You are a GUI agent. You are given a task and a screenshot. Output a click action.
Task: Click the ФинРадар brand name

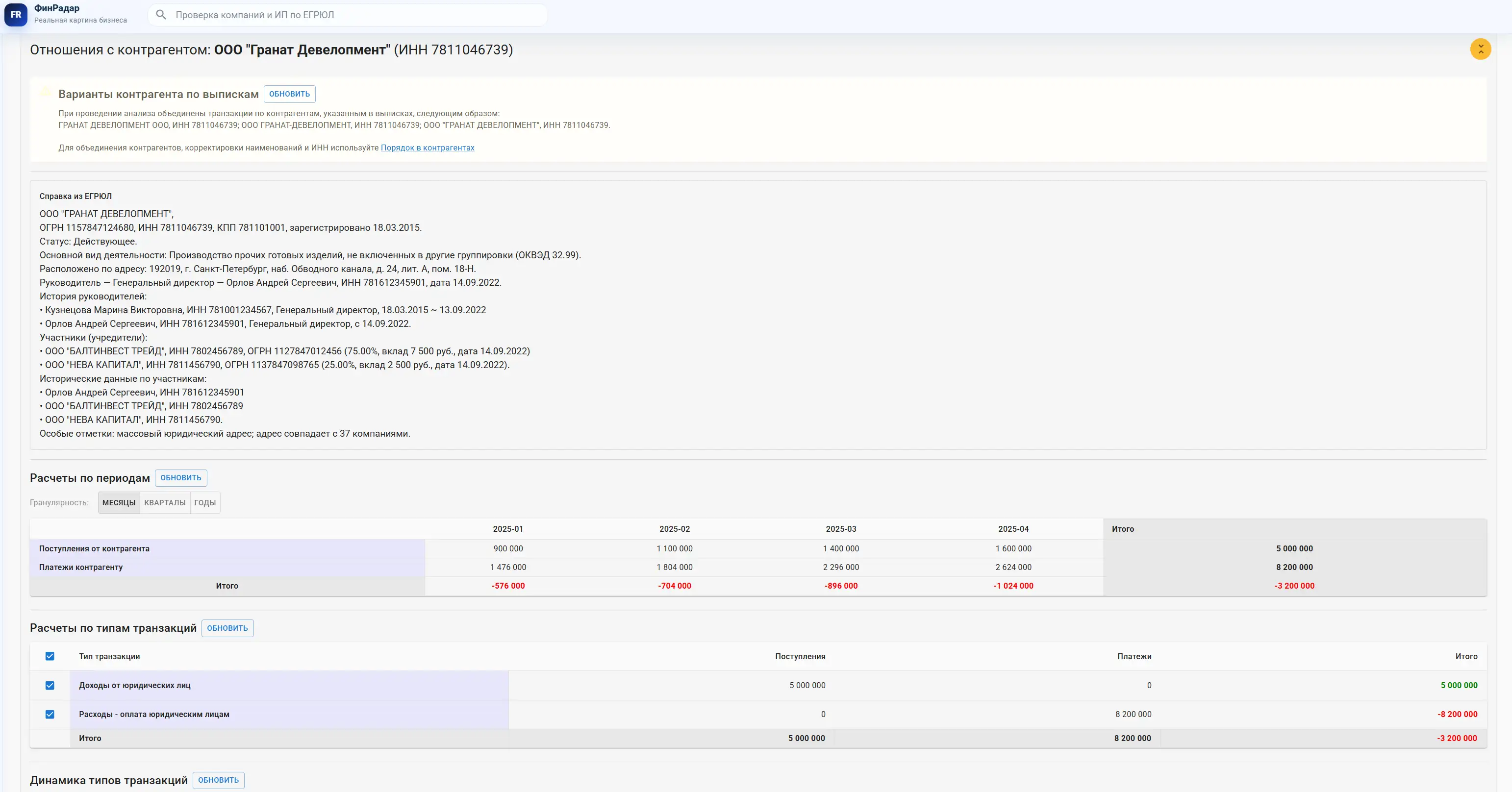[56, 8]
